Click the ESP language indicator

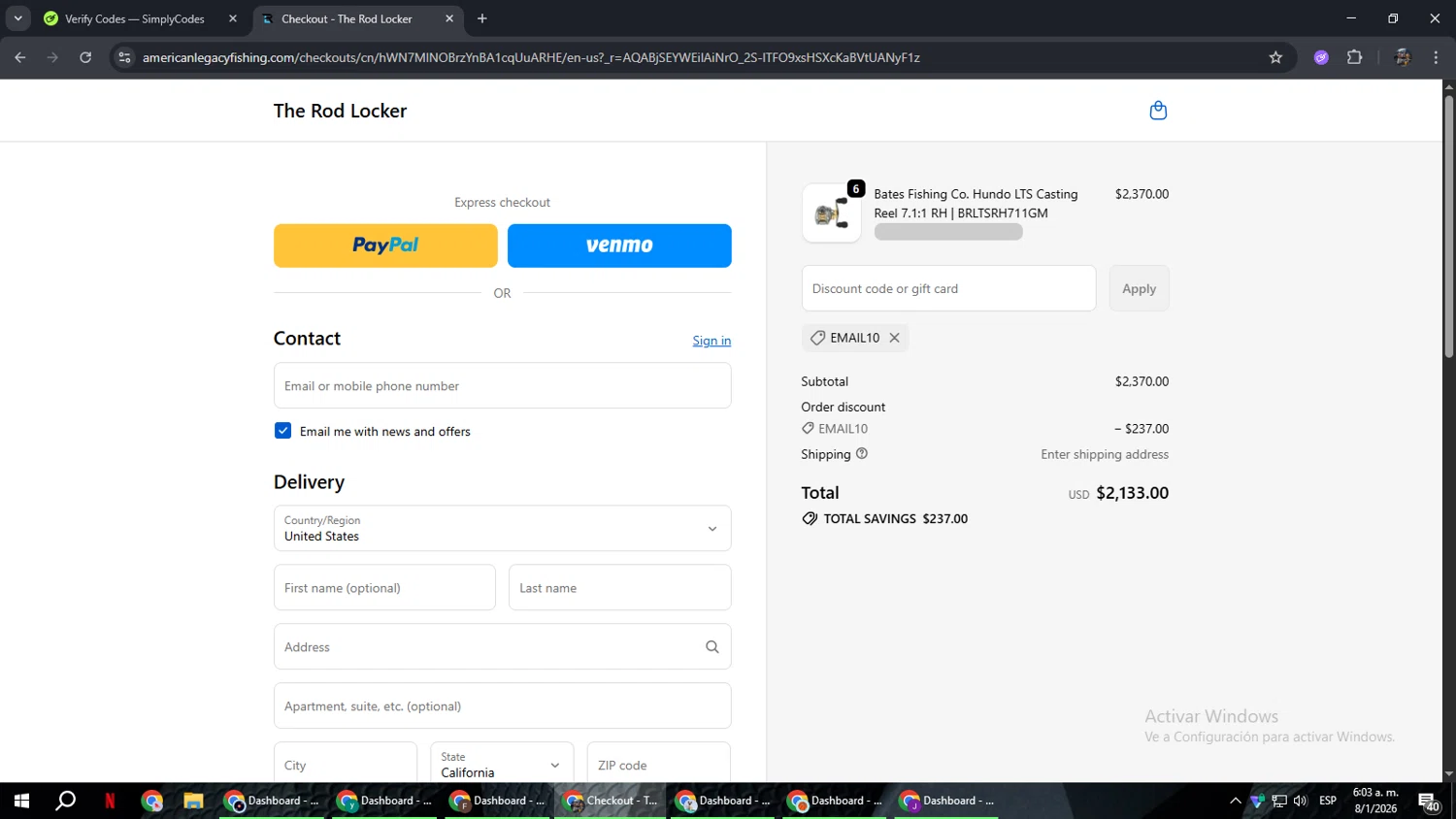tap(1328, 801)
